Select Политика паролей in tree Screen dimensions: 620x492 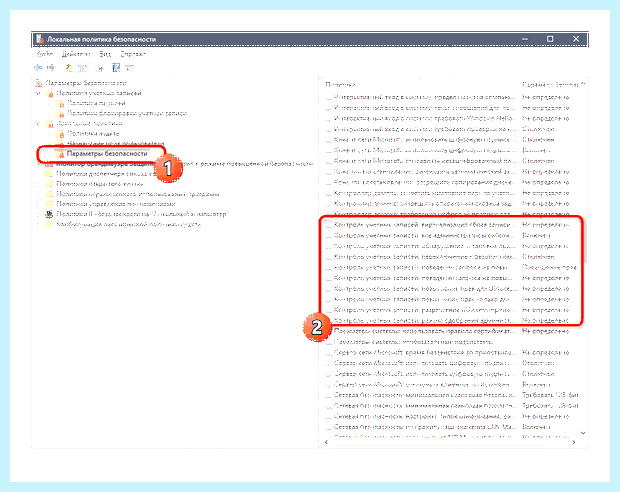pyautogui.click(x=96, y=103)
